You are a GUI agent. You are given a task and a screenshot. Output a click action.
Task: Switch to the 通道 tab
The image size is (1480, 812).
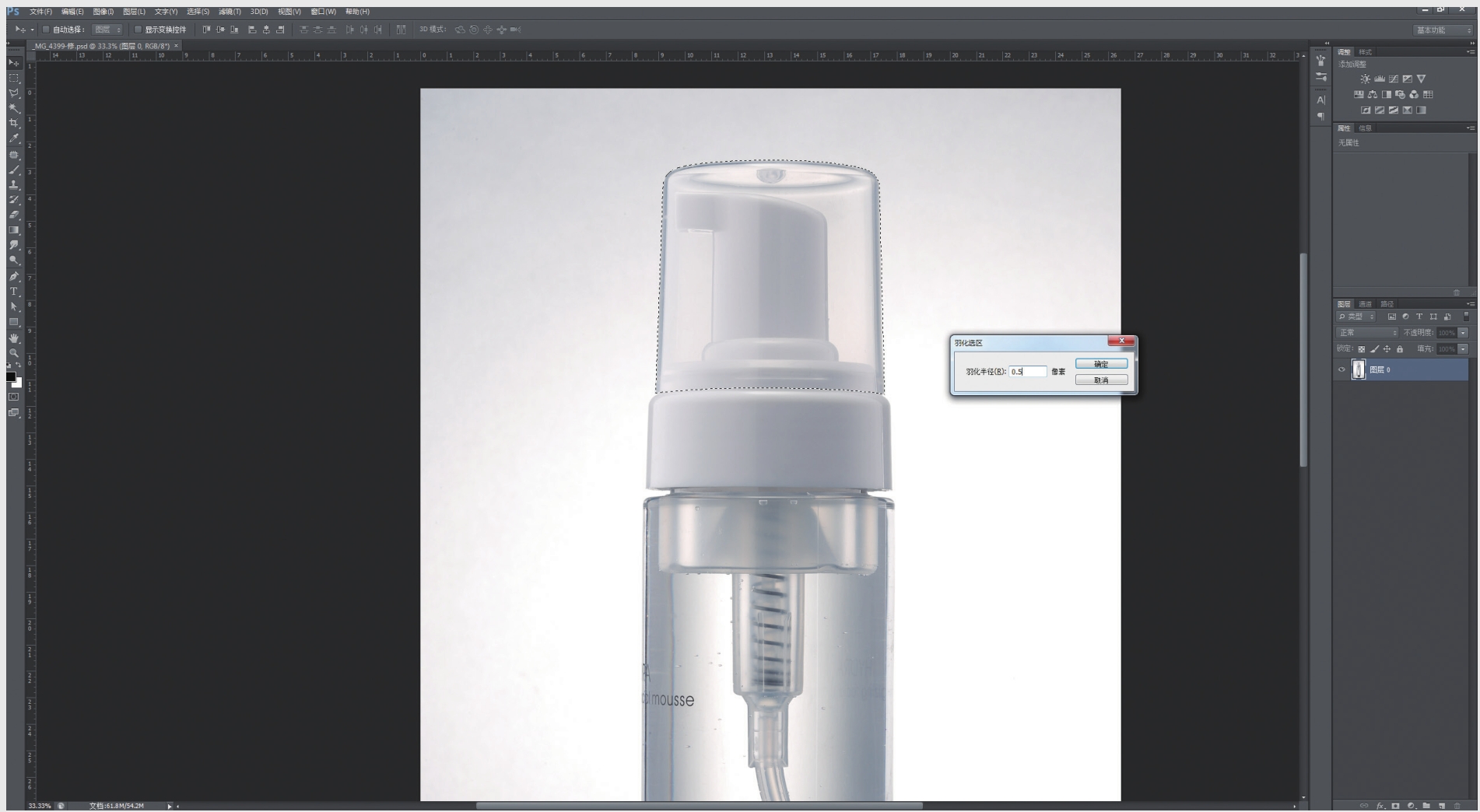(1365, 304)
